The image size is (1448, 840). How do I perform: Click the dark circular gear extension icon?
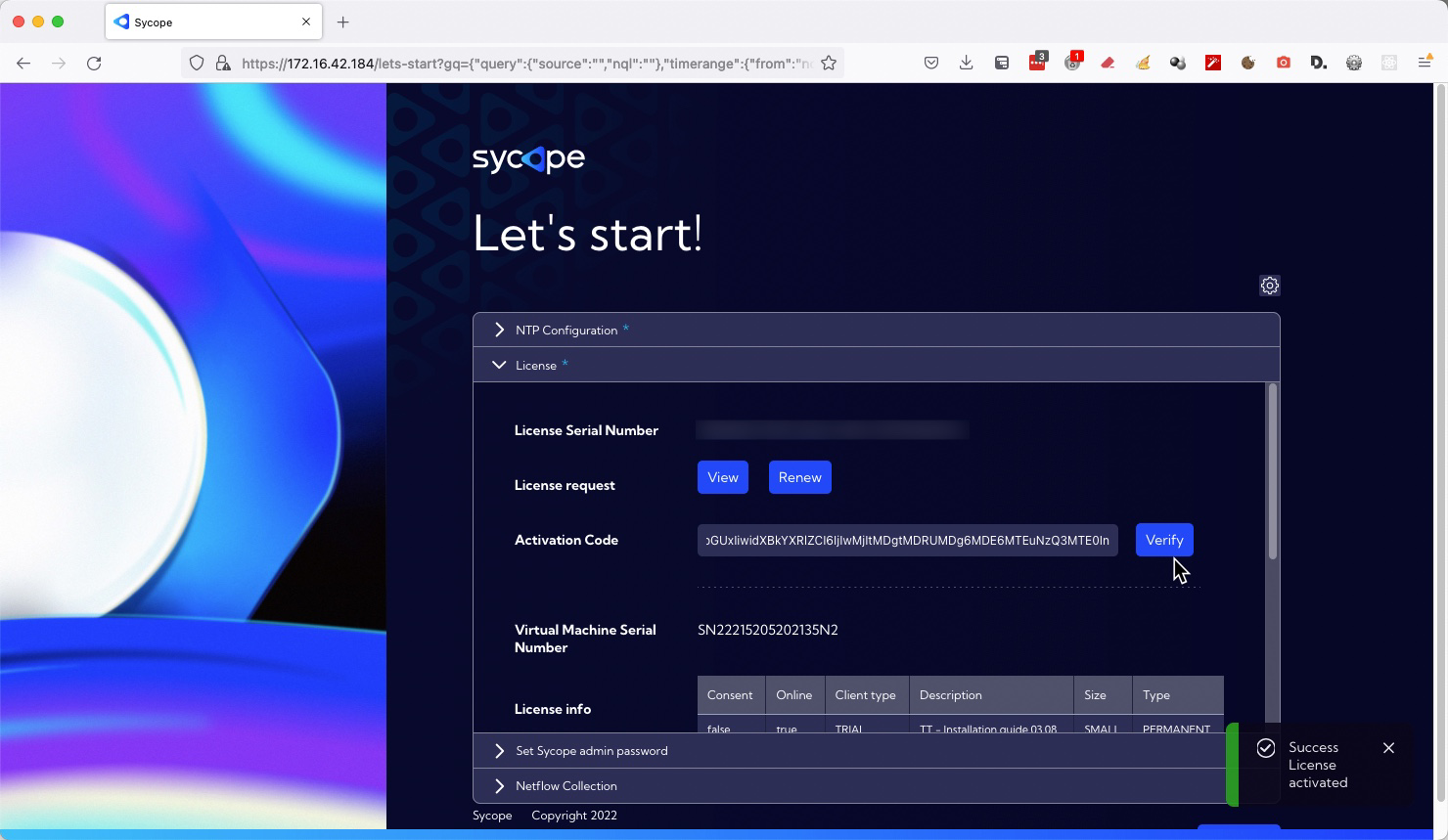[1354, 63]
